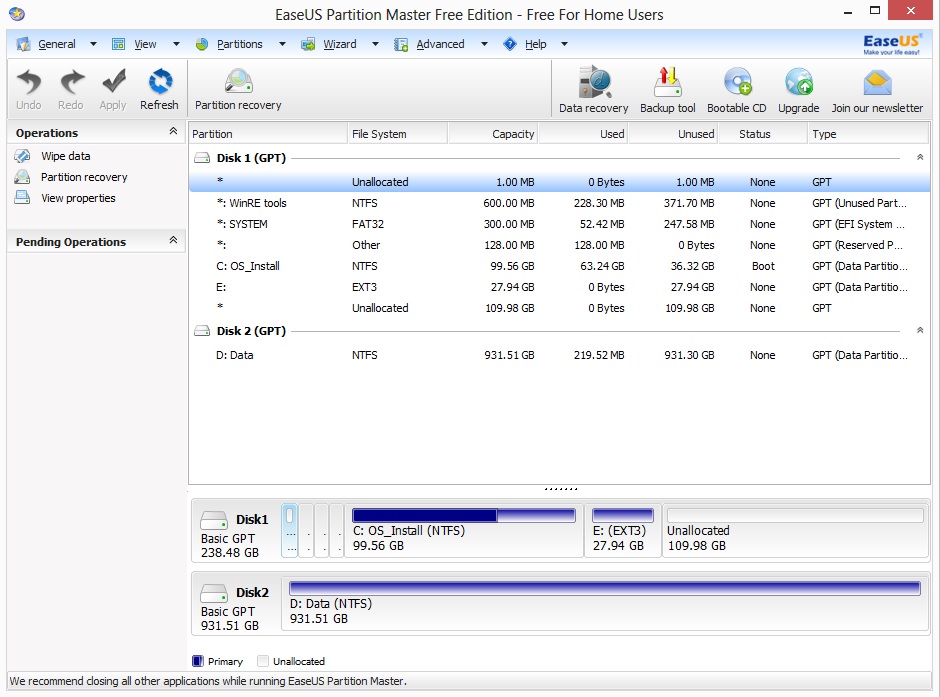The width and height of the screenshot is (940, 697).
Task: Sort by the Partition column header
Action: (x=268, y=134)
